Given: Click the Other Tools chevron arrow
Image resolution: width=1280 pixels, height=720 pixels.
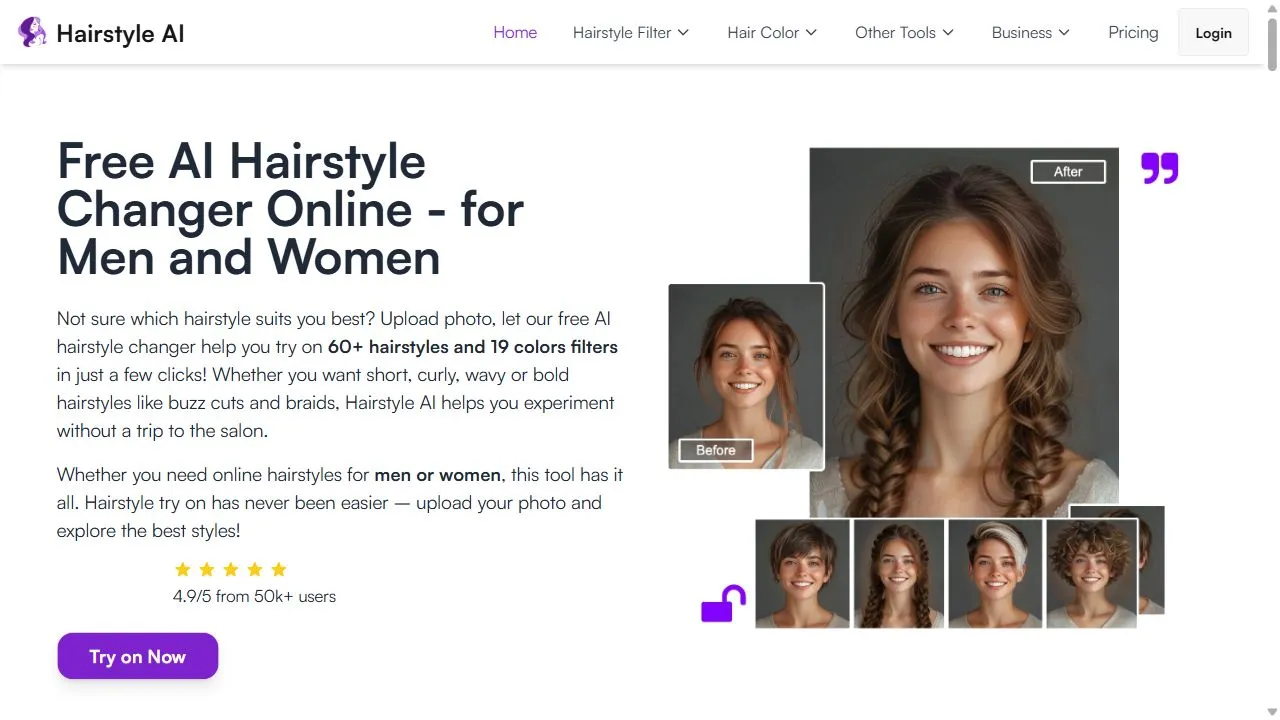Looking at the screenshot, I should pyautogui.click(x=948, y=32).
